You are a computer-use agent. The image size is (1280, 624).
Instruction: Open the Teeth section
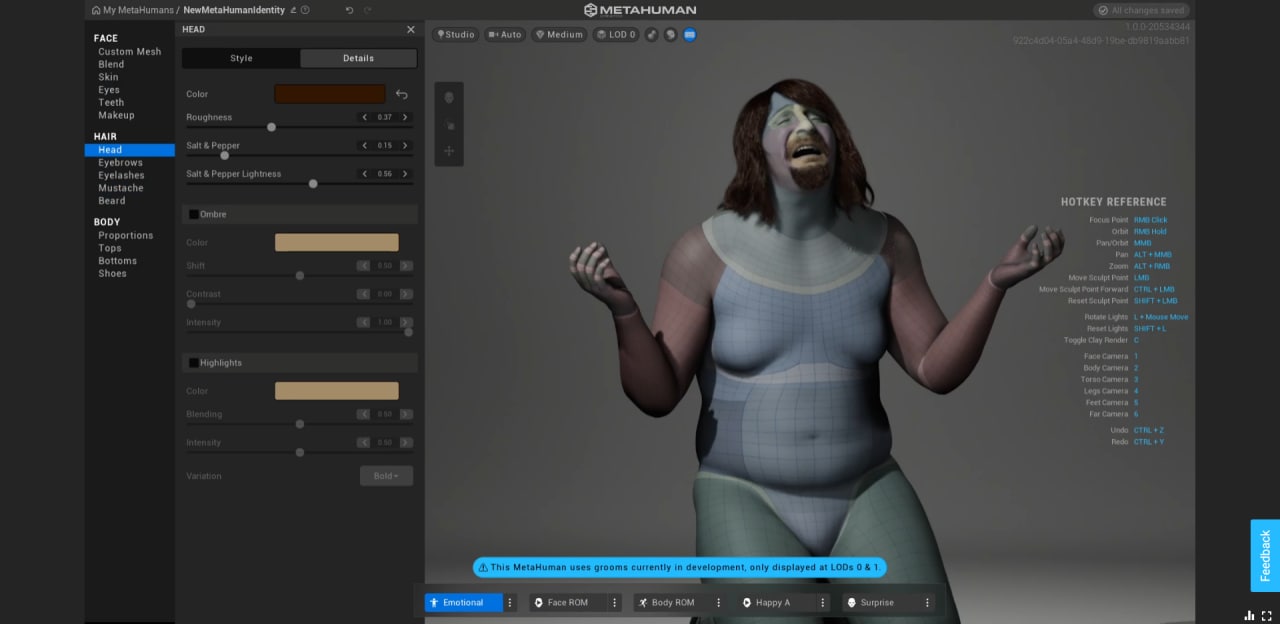click(x=111, y=102)
